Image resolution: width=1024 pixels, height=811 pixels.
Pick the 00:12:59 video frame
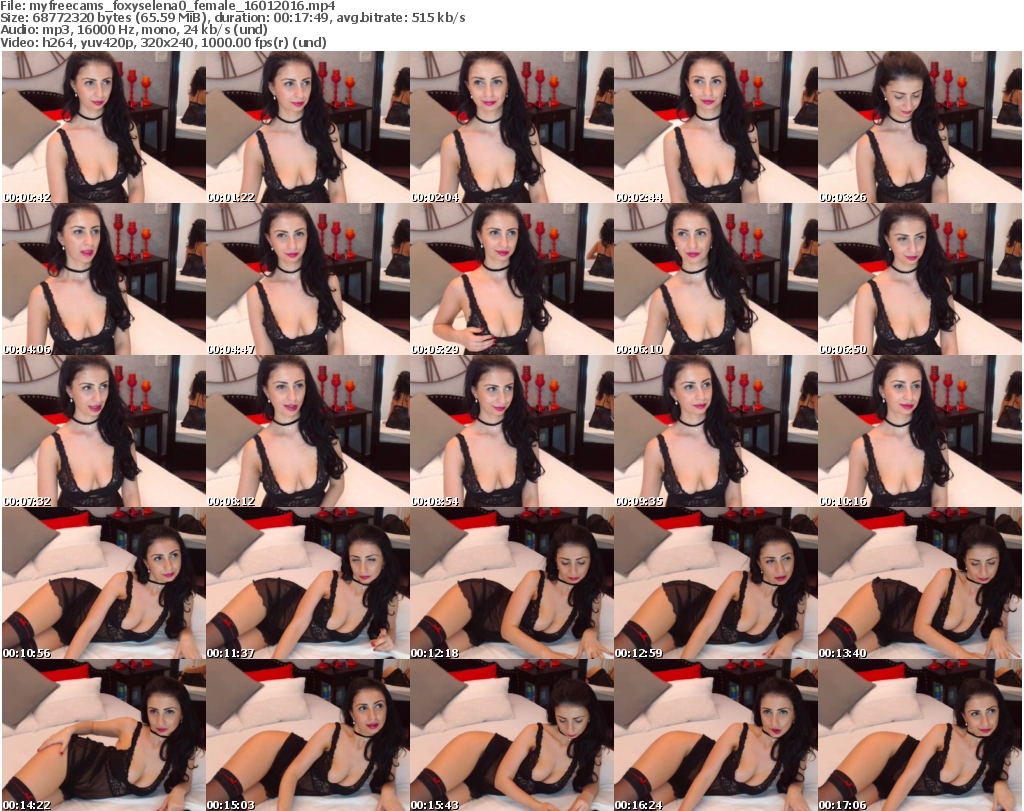pyautogui.click(x=716, y=583)
